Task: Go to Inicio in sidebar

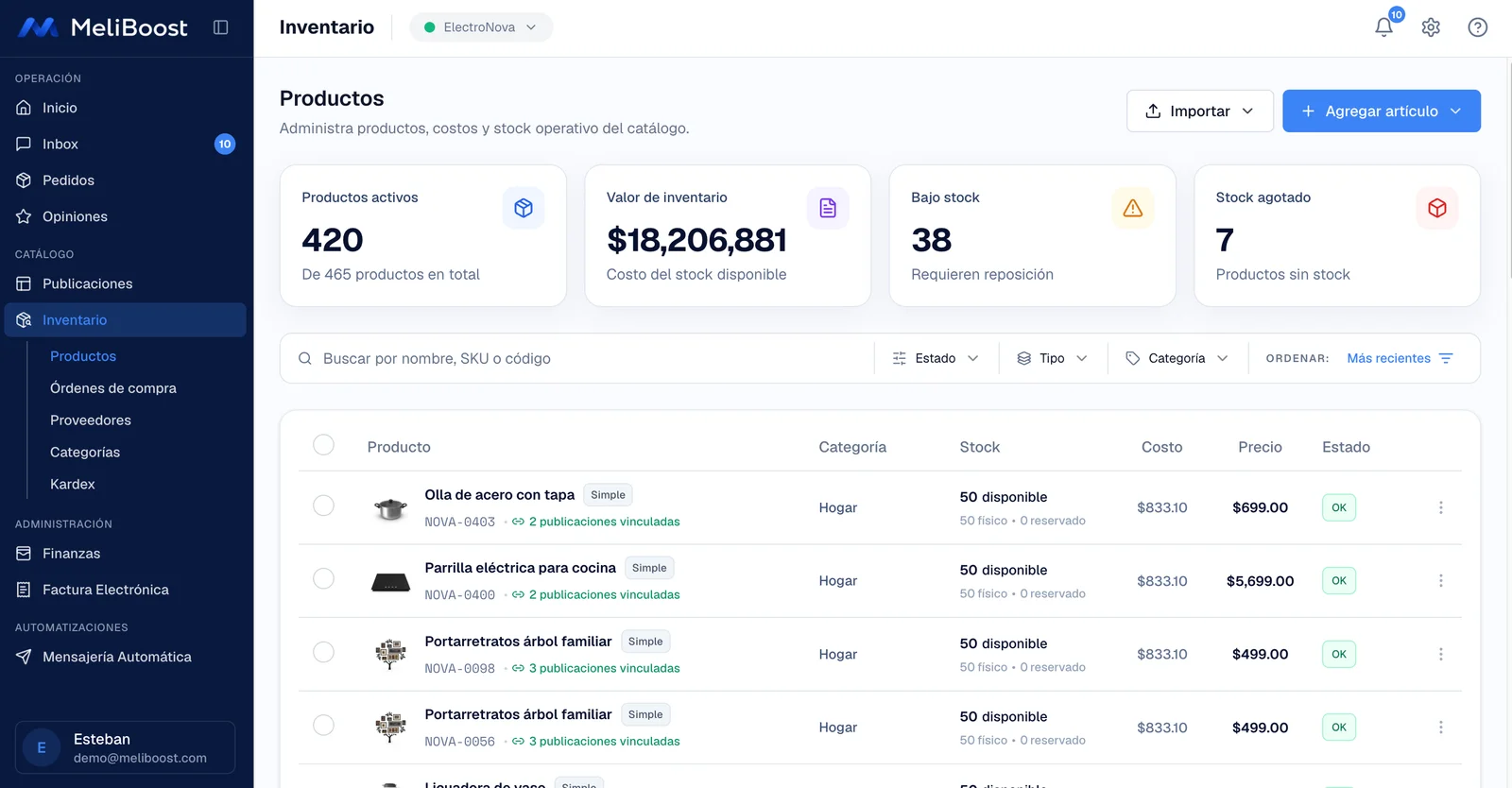Action: point(125,108)
